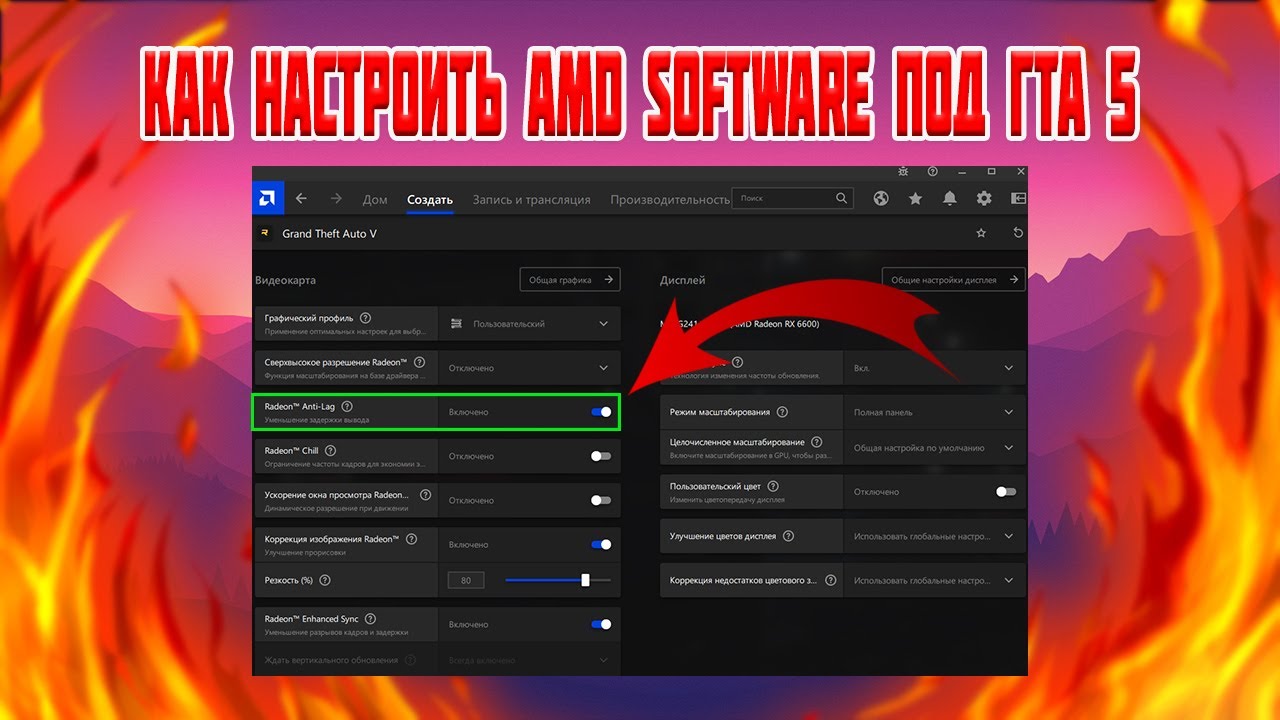
Task: Click Общие настройки дисплея button
Action: pos(954,280)
